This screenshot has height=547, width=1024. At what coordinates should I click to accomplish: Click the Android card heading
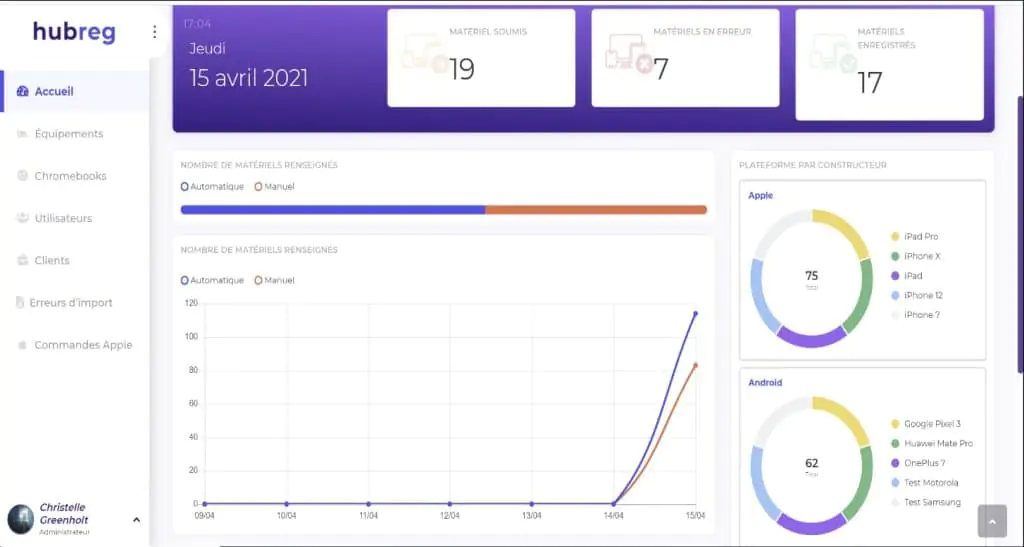(x=765, y=383)
